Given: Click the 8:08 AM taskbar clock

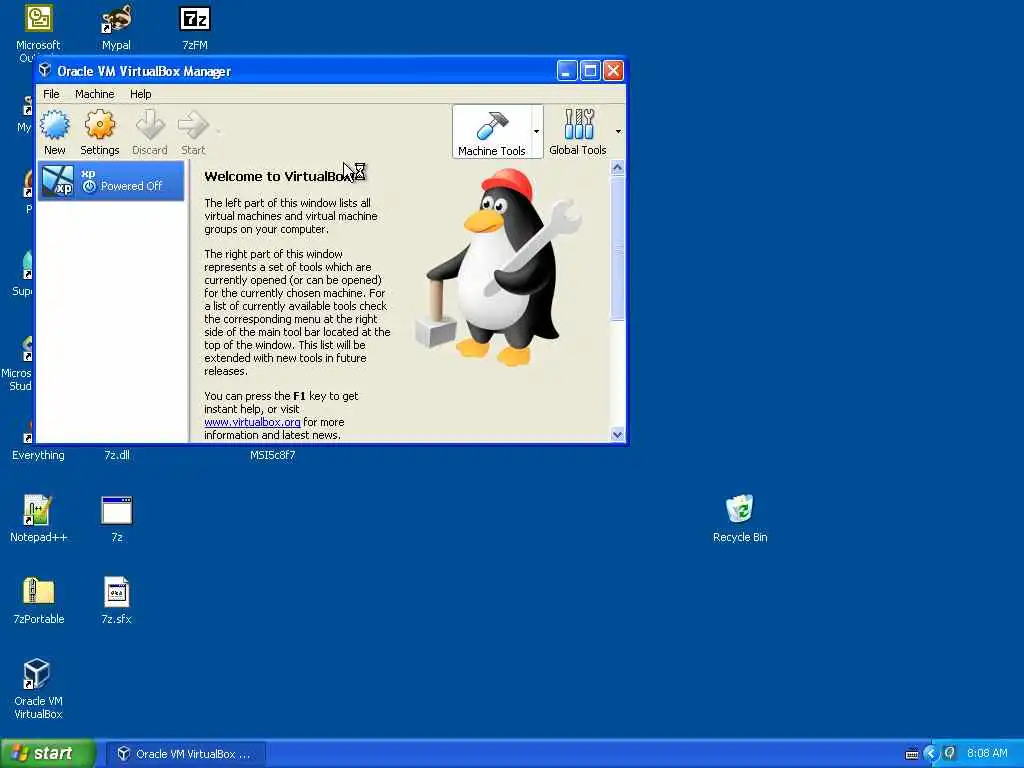Looking at the screenshot, I should click(x=987, y=754).
